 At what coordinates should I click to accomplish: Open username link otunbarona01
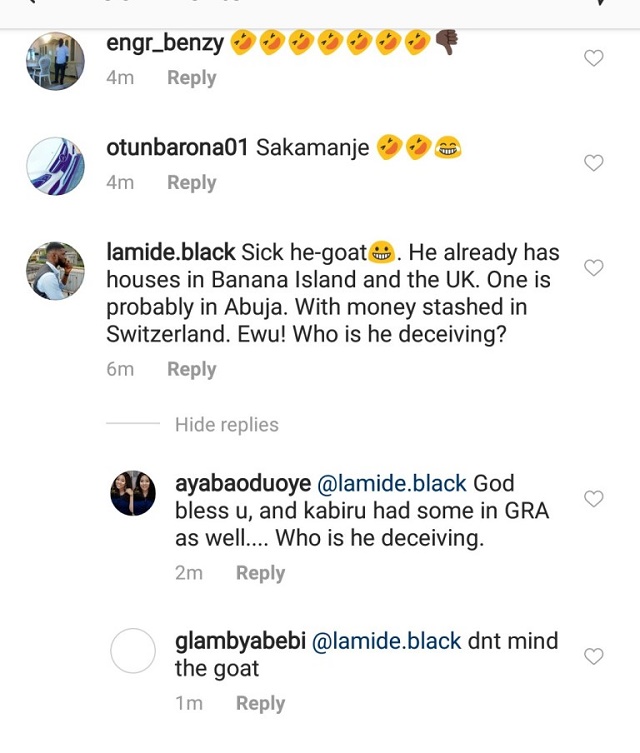(x=177, y=148)
